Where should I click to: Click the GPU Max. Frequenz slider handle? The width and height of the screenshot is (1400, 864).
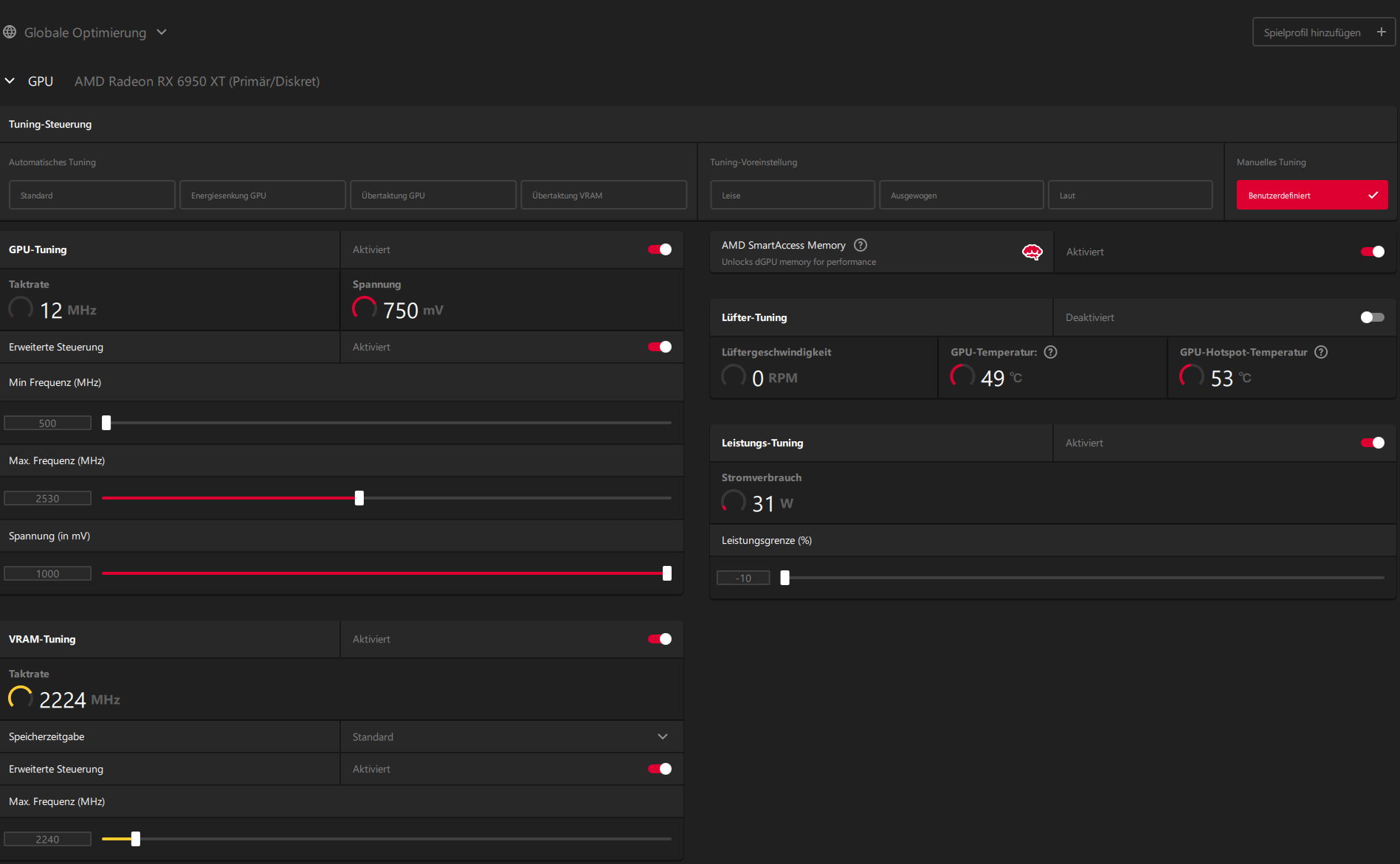359,498
